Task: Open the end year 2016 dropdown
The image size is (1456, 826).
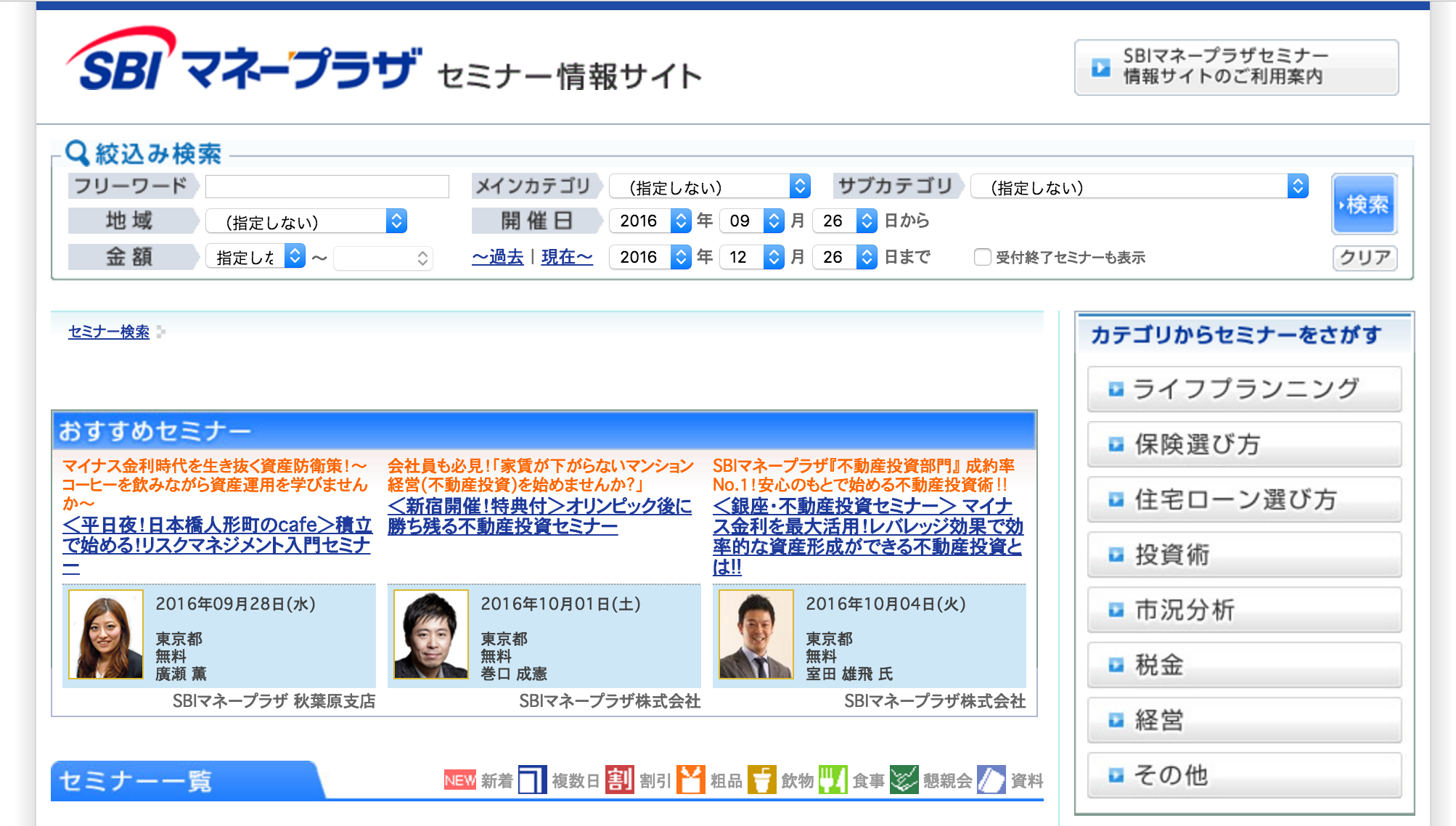Action: pyautogui.click(x=650, y=257)
